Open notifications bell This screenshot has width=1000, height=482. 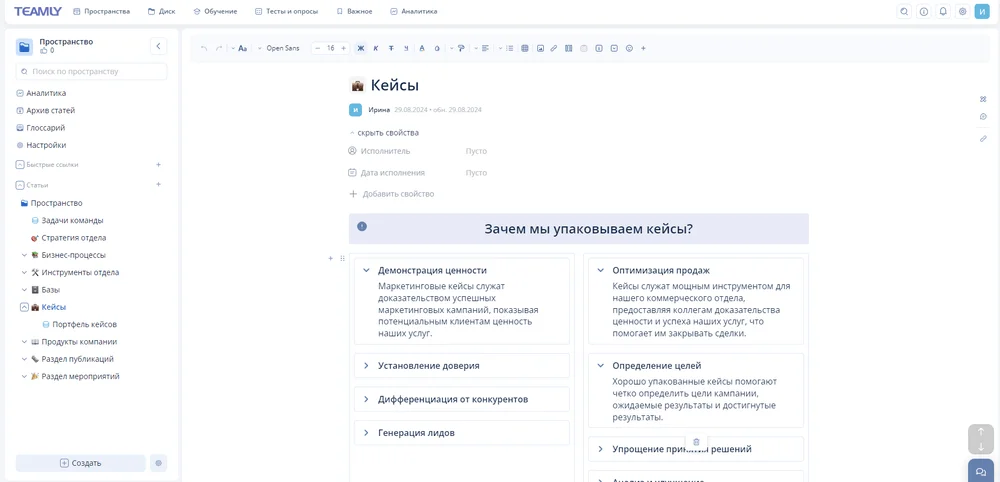(943, 11)
